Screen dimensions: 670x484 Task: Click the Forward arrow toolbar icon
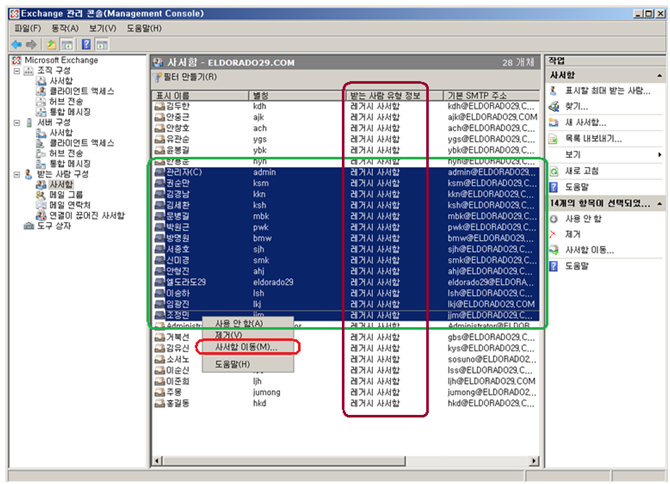point(31,44)
